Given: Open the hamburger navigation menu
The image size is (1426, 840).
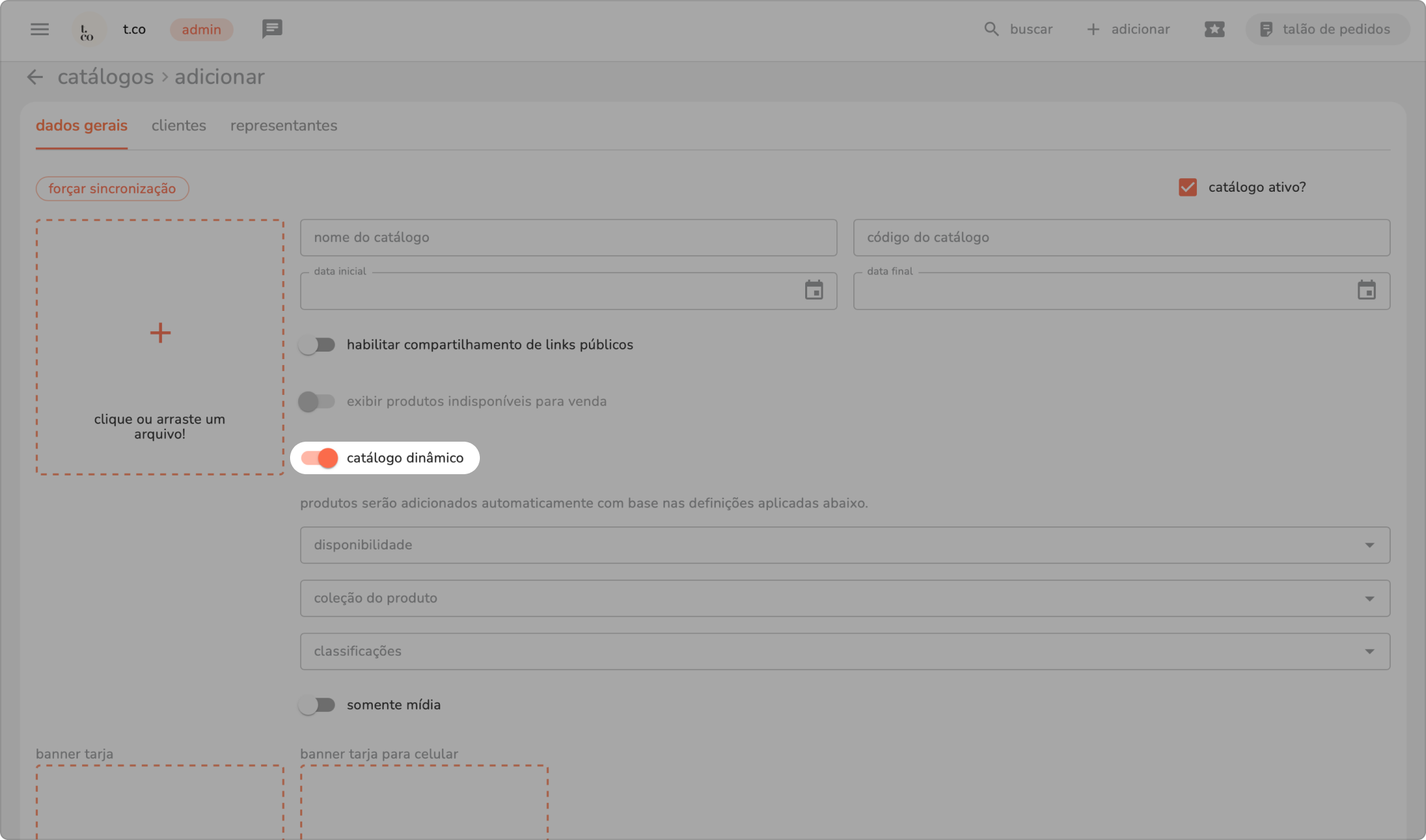Looking at the screenshot, I should coord(39,29).
